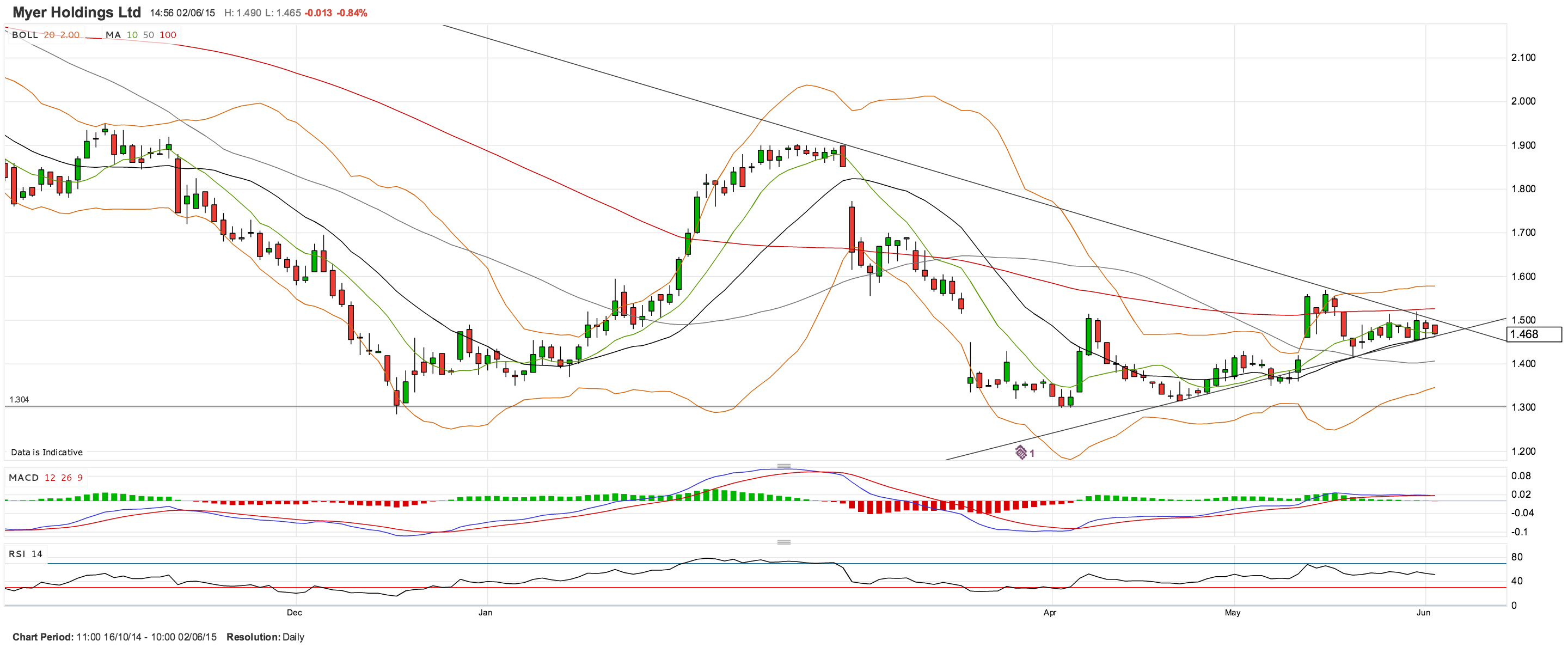
Task: Click the daily high value H: 1.490
Action: click(243, 13)
